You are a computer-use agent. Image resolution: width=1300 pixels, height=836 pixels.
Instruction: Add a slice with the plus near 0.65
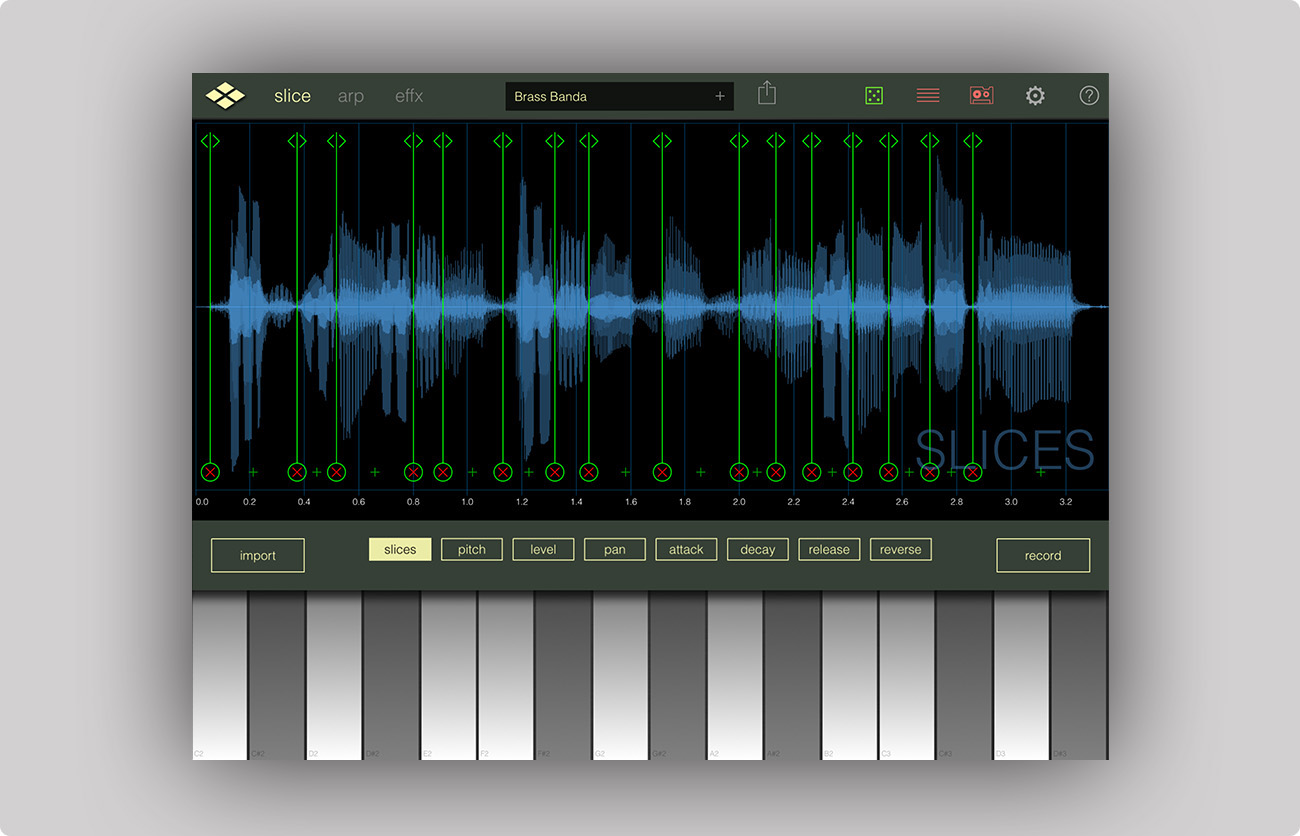click(375, 472)
